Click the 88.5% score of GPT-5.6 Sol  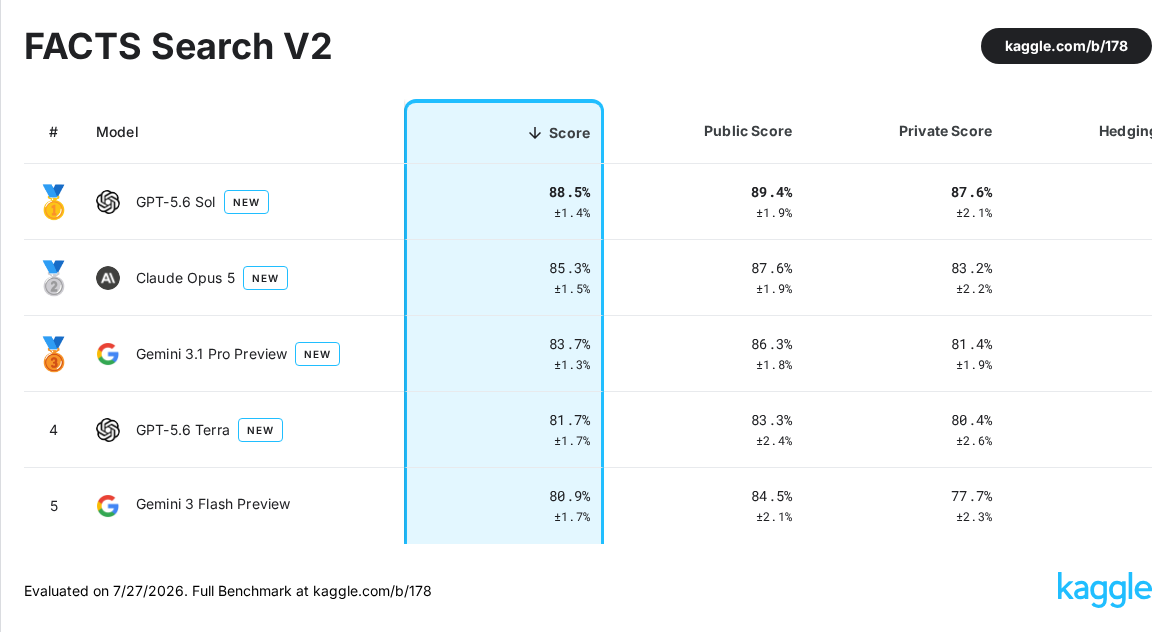pos(569,193)
